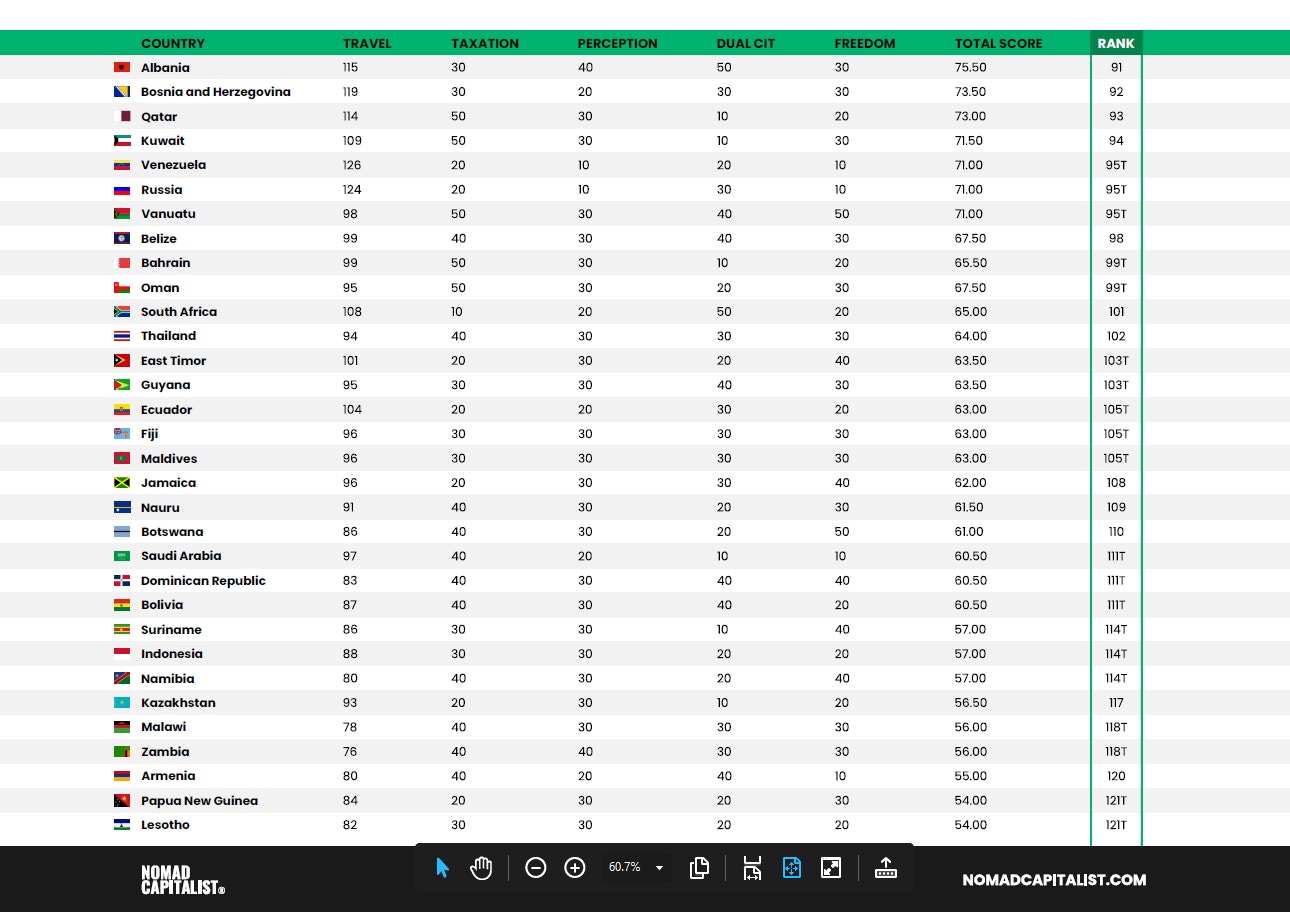Toggle fit to page view
This screenshot has width=1290, height=912.
[792, 868]
